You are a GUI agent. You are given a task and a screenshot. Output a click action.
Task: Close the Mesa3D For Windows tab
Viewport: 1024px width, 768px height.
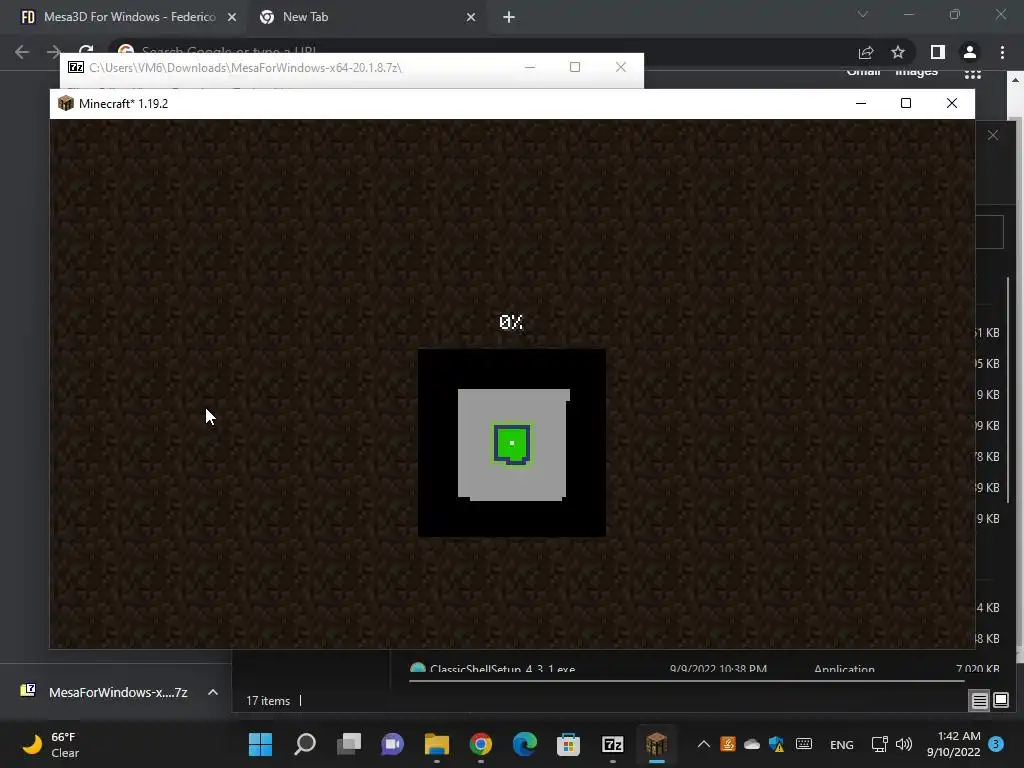(x=232, y=18)
